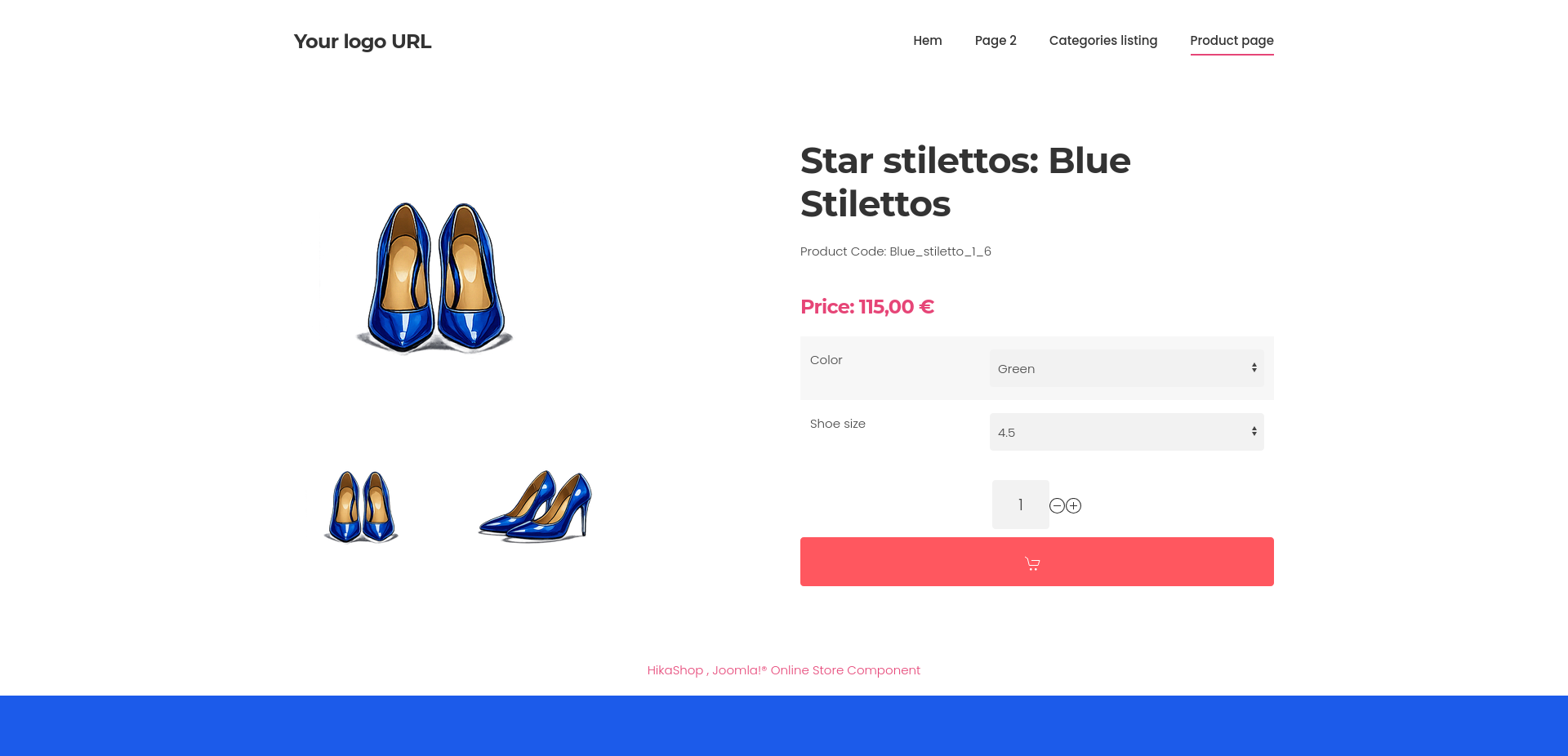Go to the Hem menu item
This screenshot has height=756, width=1568.
pyautogui.click(x=927, y=41)
